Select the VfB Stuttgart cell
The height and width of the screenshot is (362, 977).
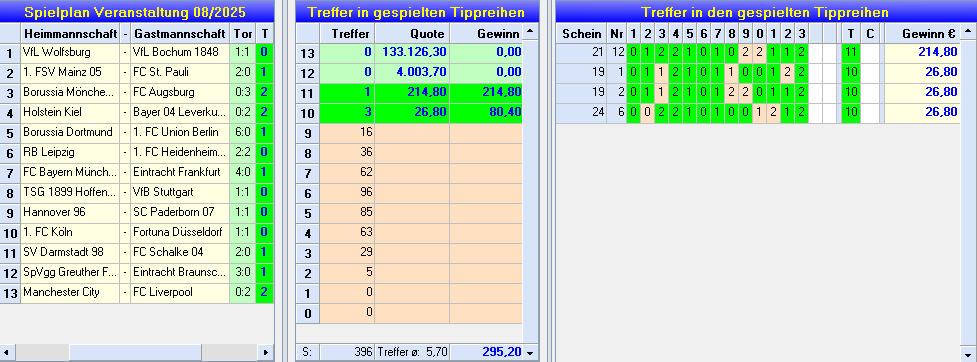(x=180, y=193)
